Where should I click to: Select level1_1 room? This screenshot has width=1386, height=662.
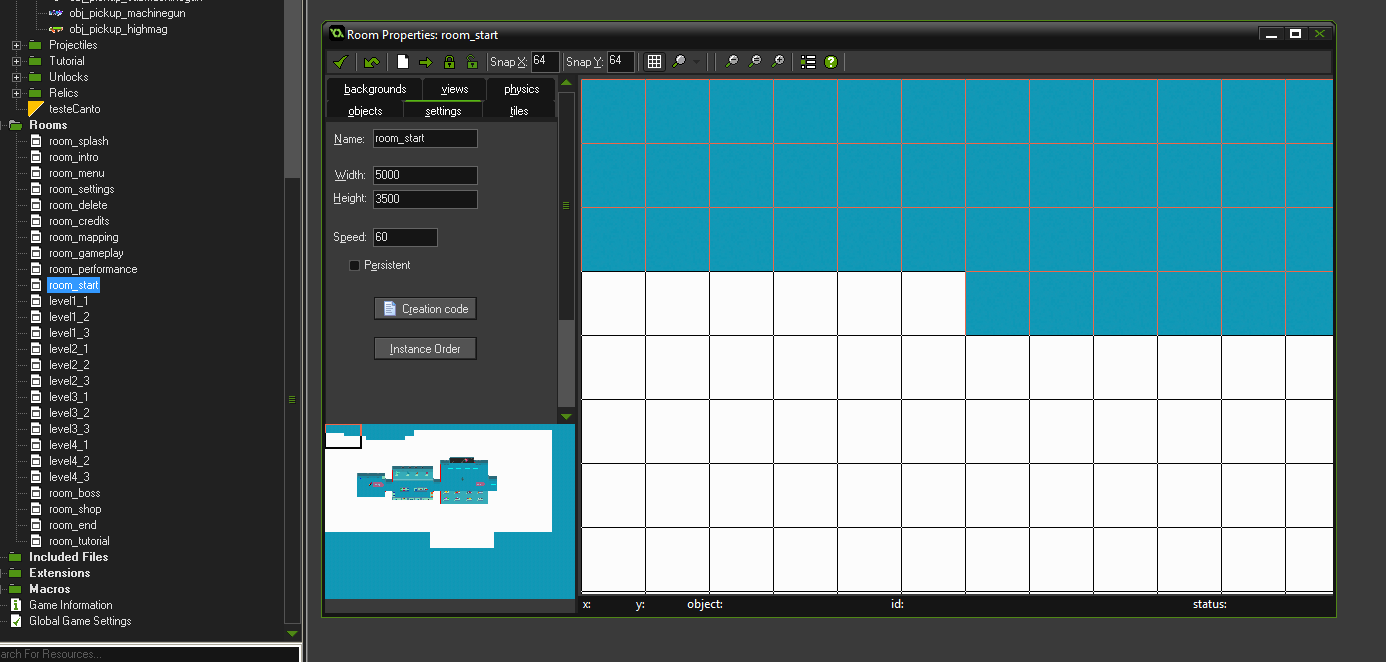tap(68, 301)
